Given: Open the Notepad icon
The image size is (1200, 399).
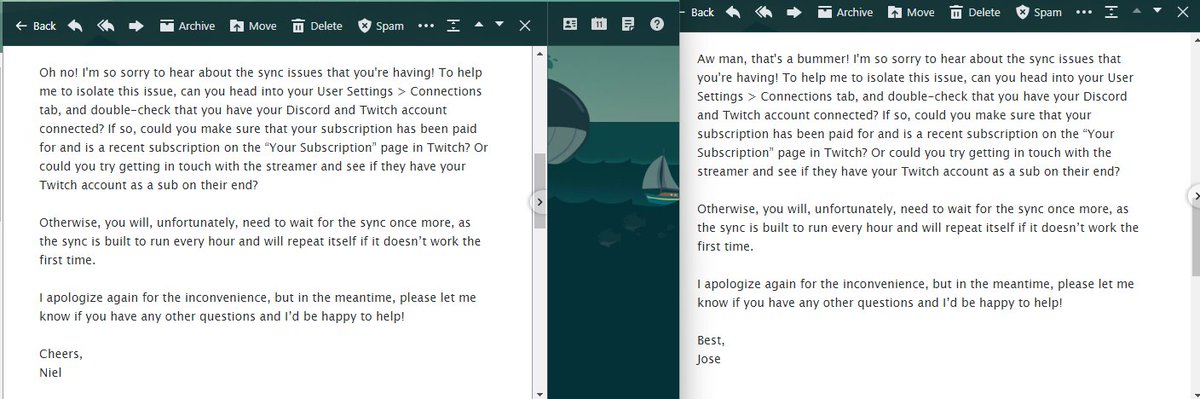Looking at the screenshot, I should [x=628, y=25].
